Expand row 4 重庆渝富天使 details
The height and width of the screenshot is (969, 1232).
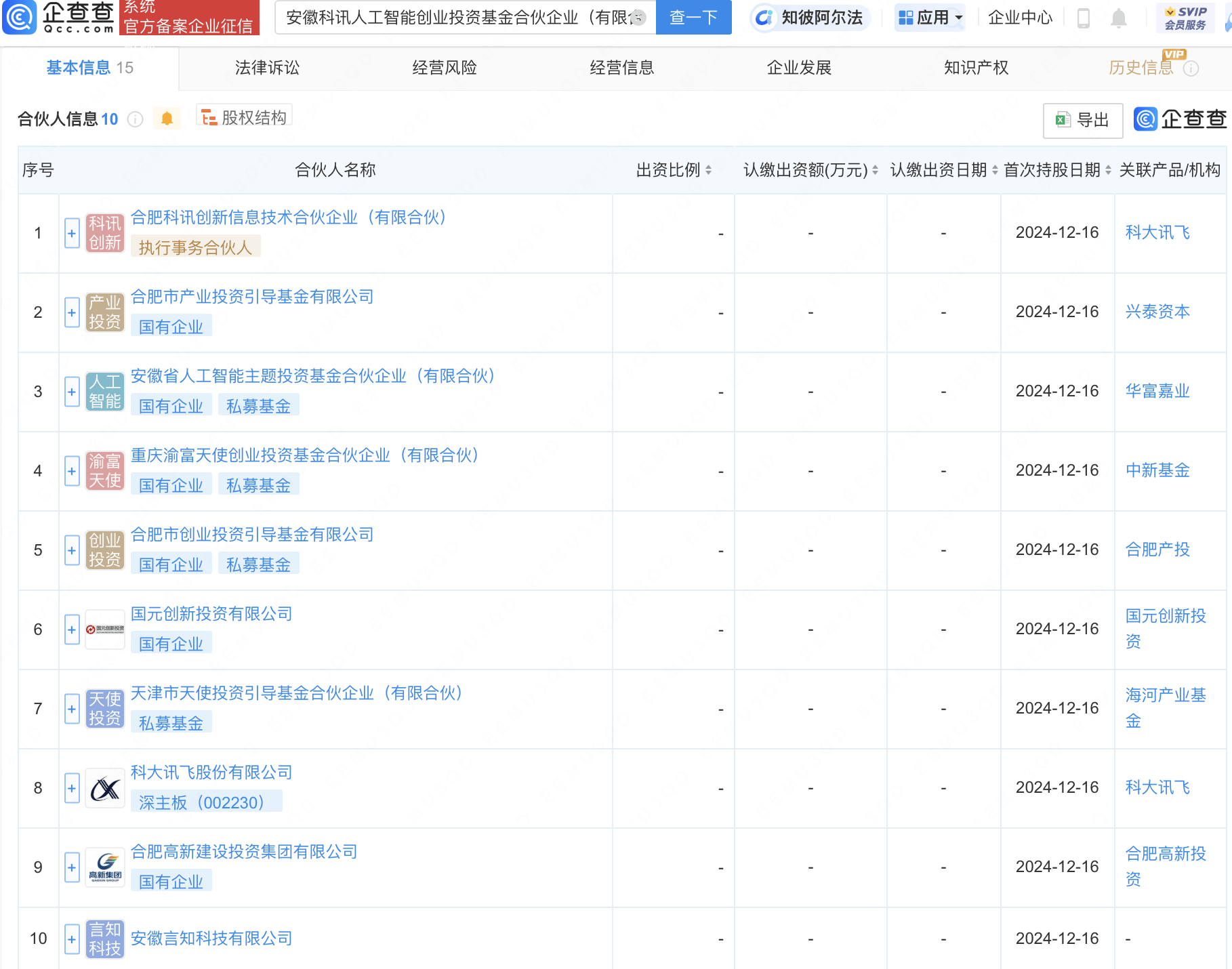coord(72,471)
